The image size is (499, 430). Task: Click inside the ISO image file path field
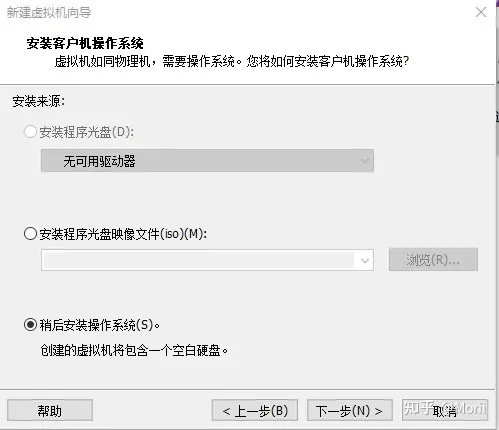click(x=198, y=260)
